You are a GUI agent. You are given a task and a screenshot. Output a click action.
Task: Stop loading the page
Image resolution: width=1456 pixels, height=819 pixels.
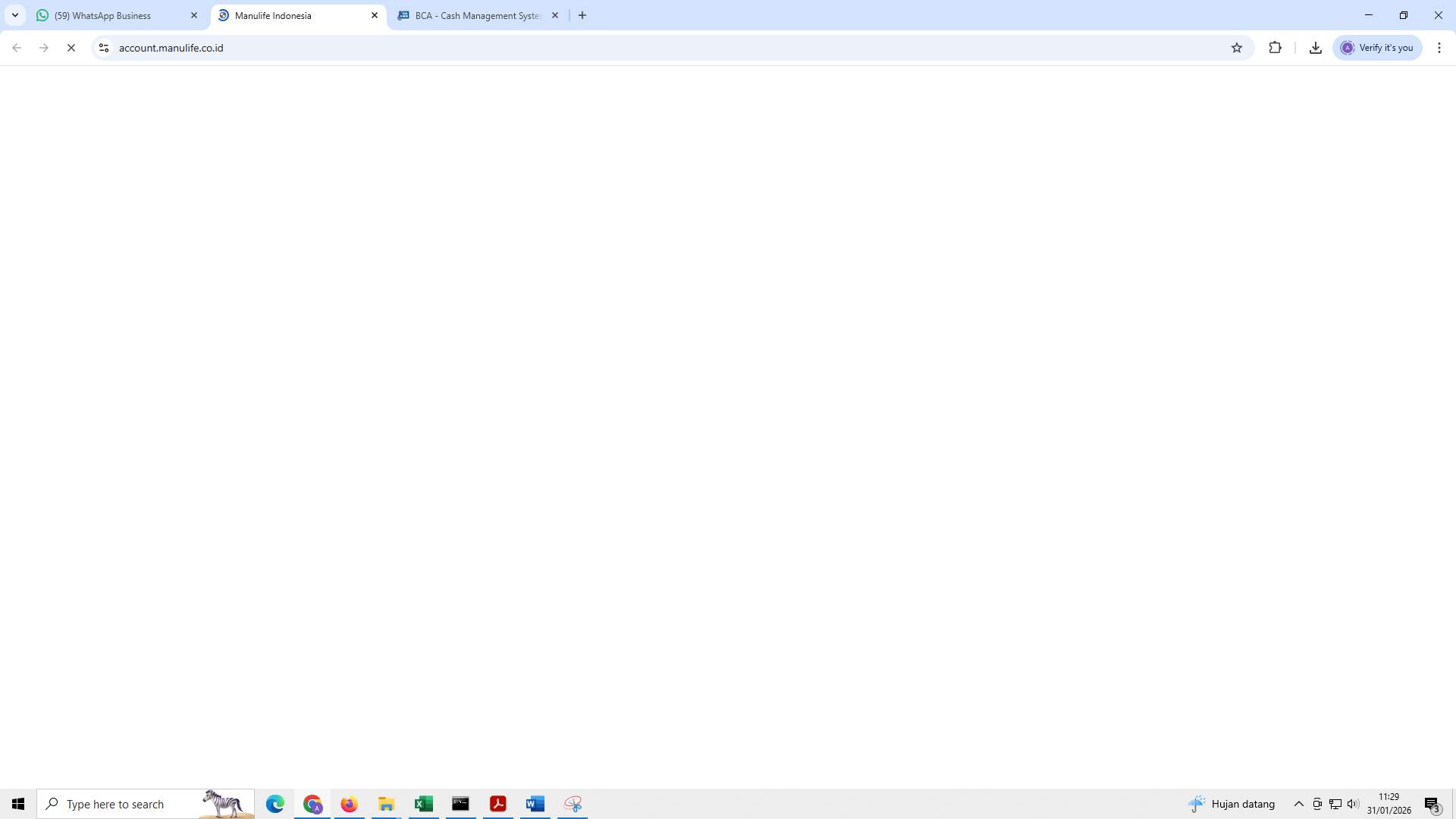pos(71,47)
